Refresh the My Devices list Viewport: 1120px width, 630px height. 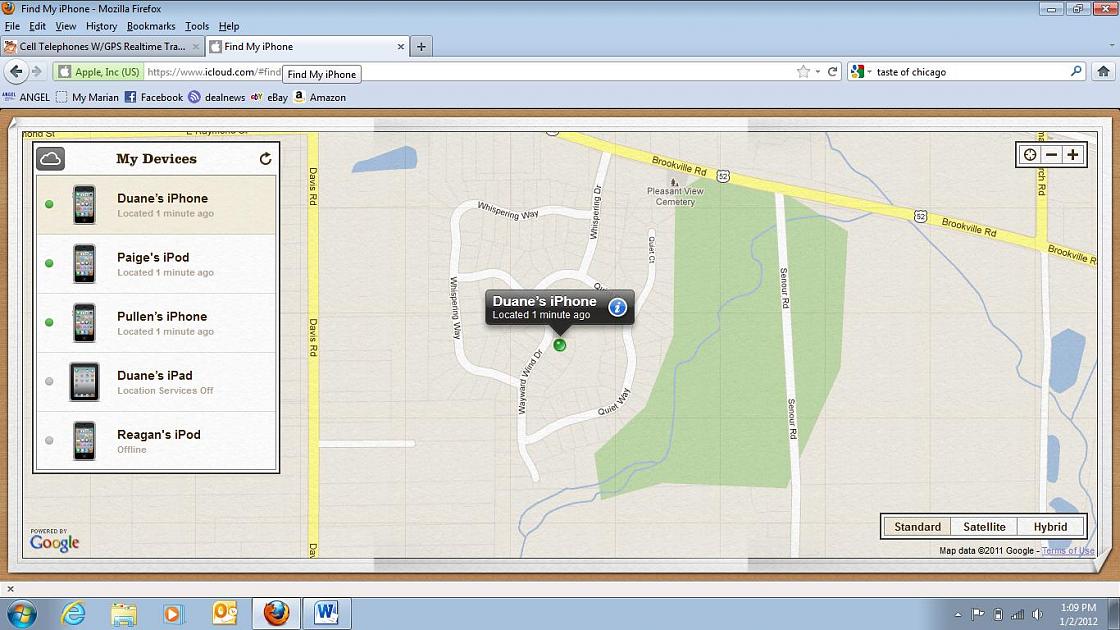[265, 159]
